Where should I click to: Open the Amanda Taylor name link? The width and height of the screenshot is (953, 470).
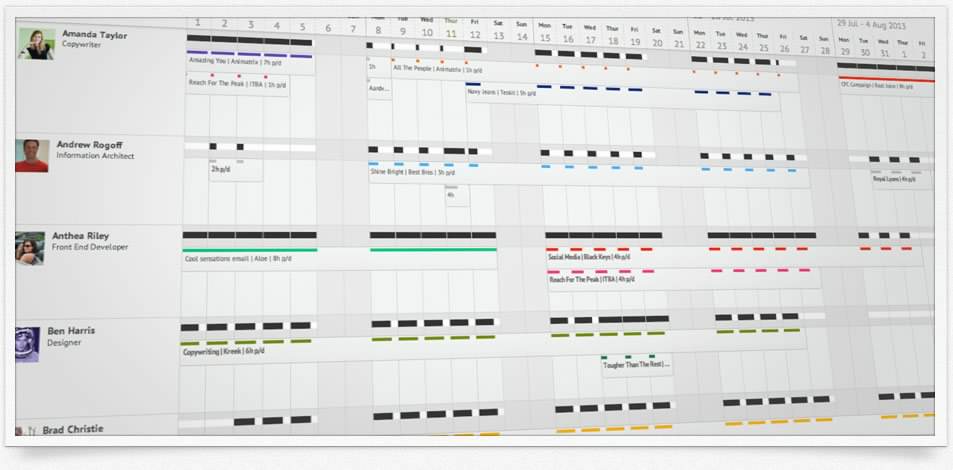pos(95,35)
